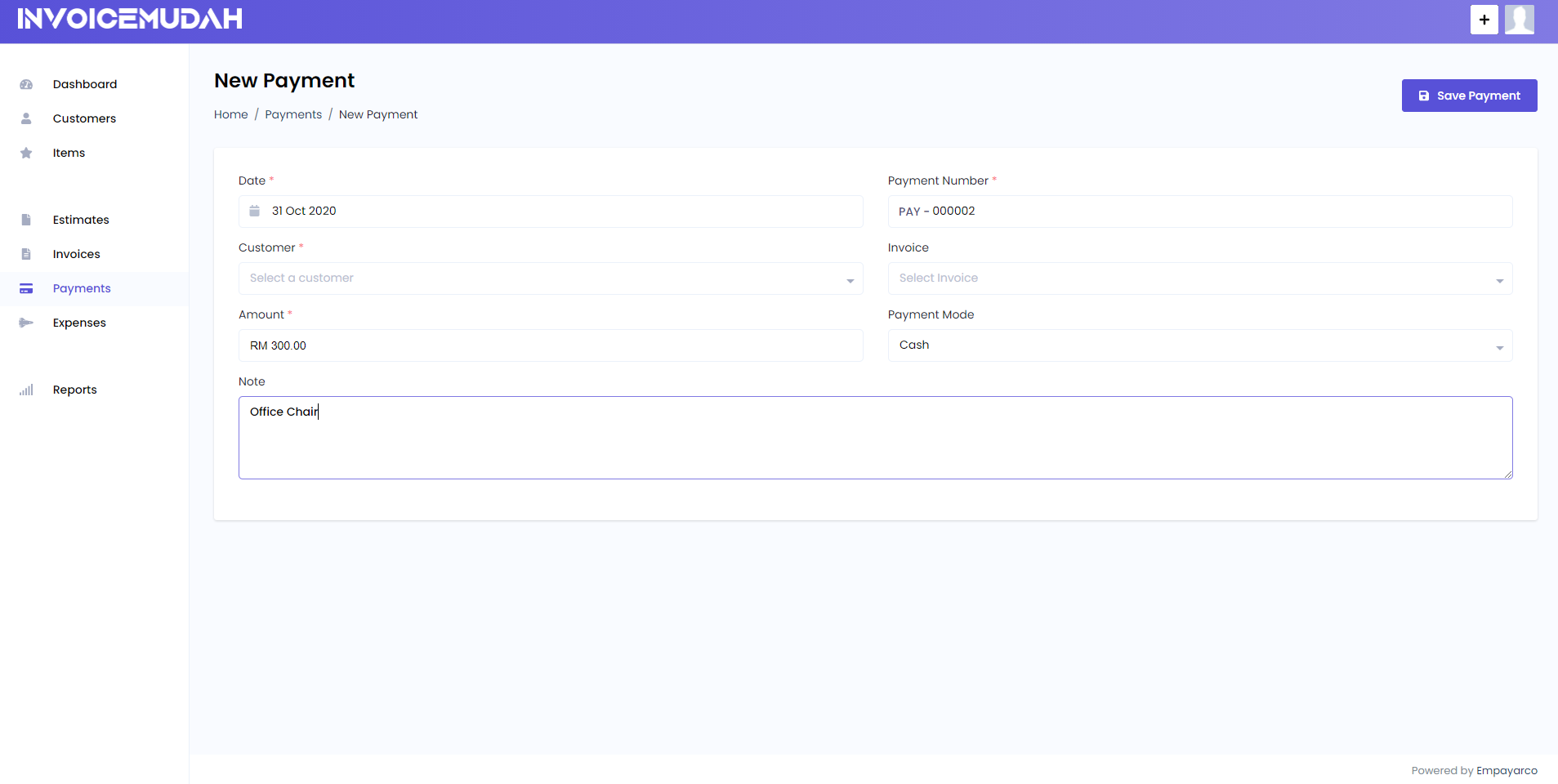Click the Payments card icon in sidebar
This screenshot has height=784, width=1558.
pyautogui.click(x=27, y=288)
